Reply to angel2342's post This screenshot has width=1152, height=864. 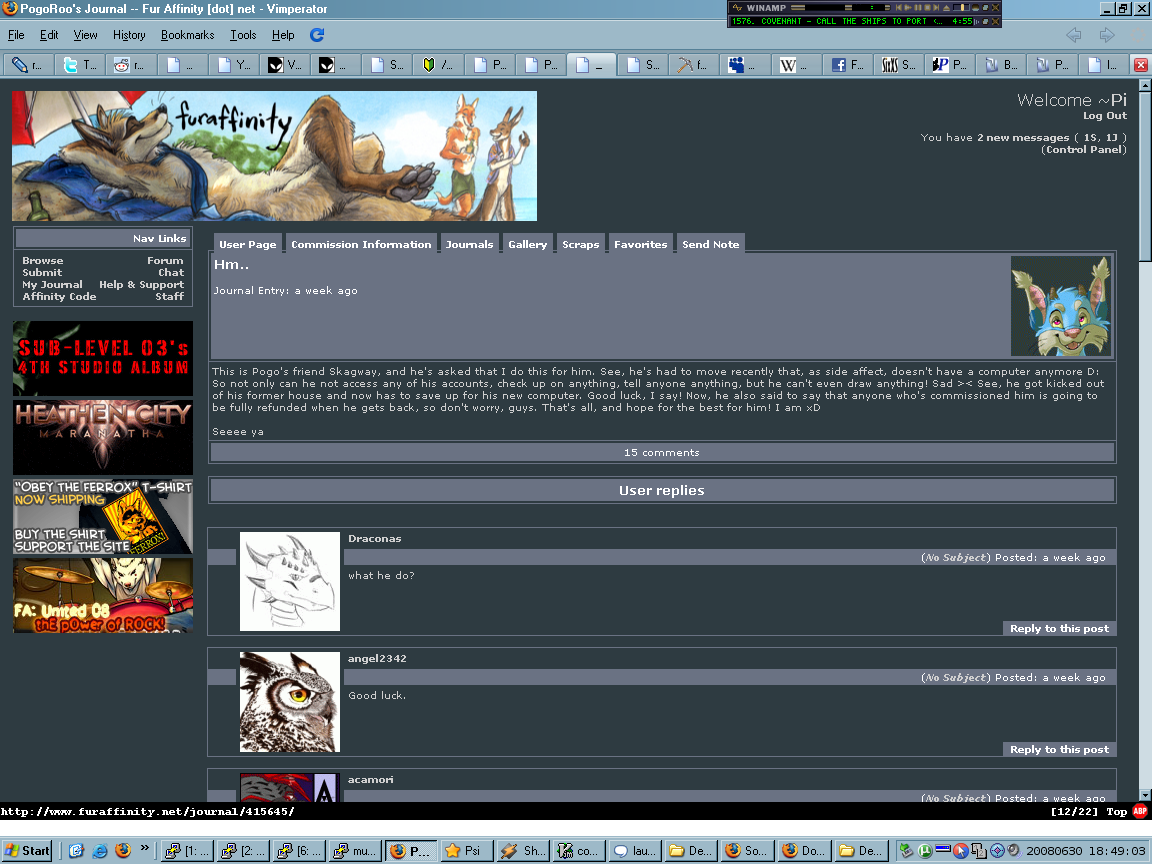click(x=1059, y=749)
